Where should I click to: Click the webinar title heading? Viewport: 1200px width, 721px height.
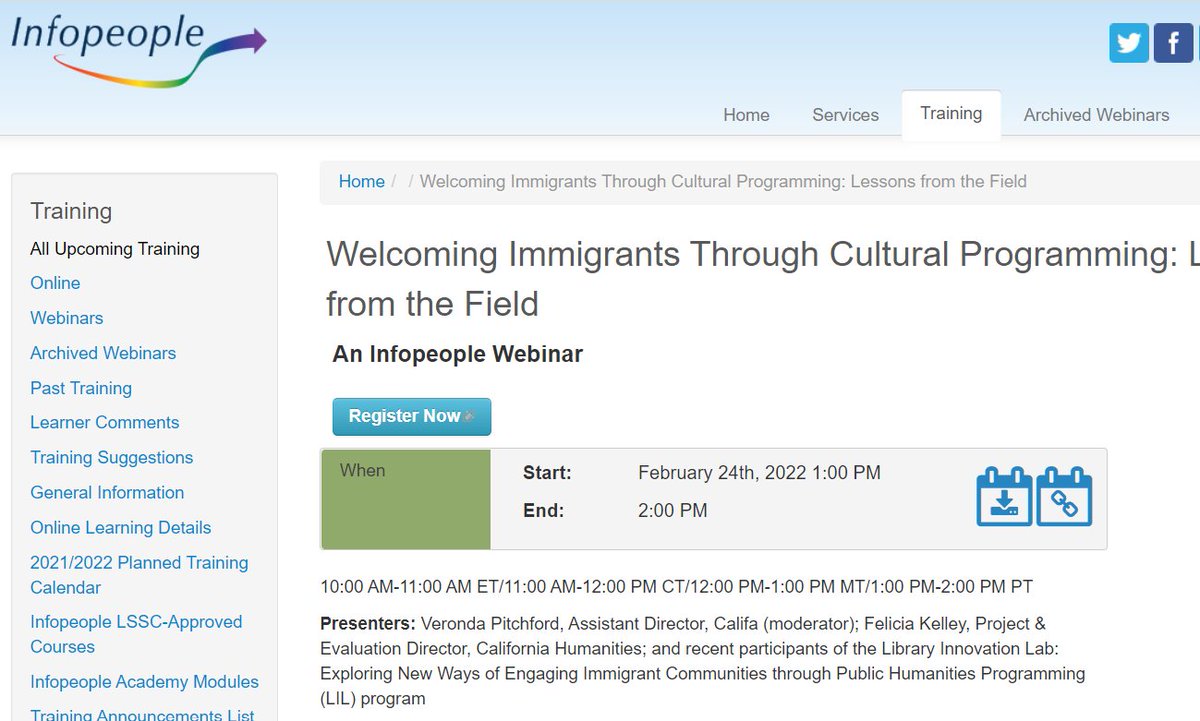(x=763, y=278)
